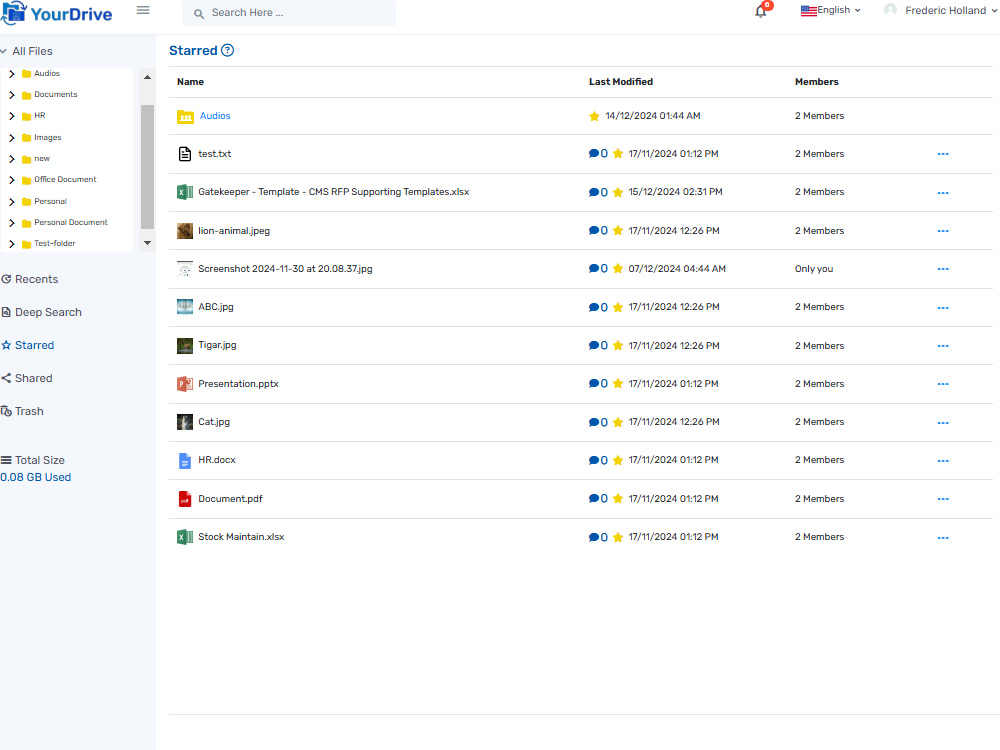The image size is (1000, 750).
Task: Click 0.08 GB Used storage text
Action: [36, 478]
